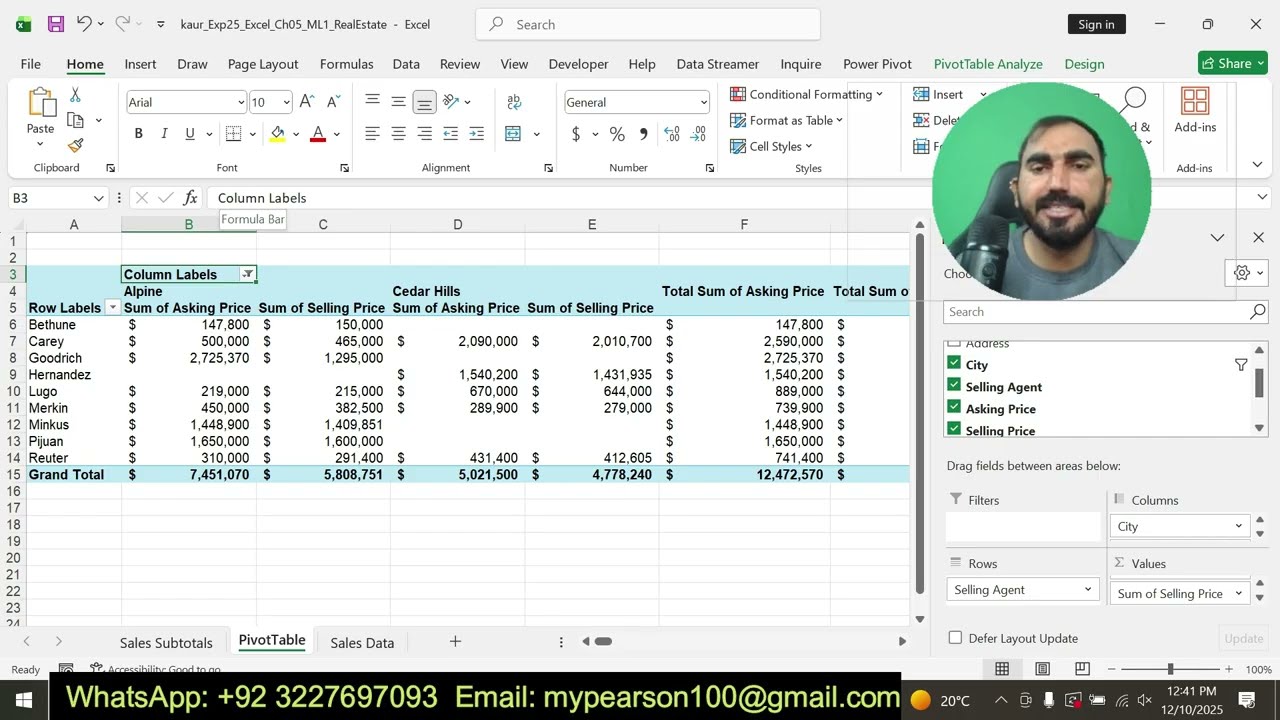Open the PivotTable Analyze tab
1280x720 pixels.
[x=988, y=64]
